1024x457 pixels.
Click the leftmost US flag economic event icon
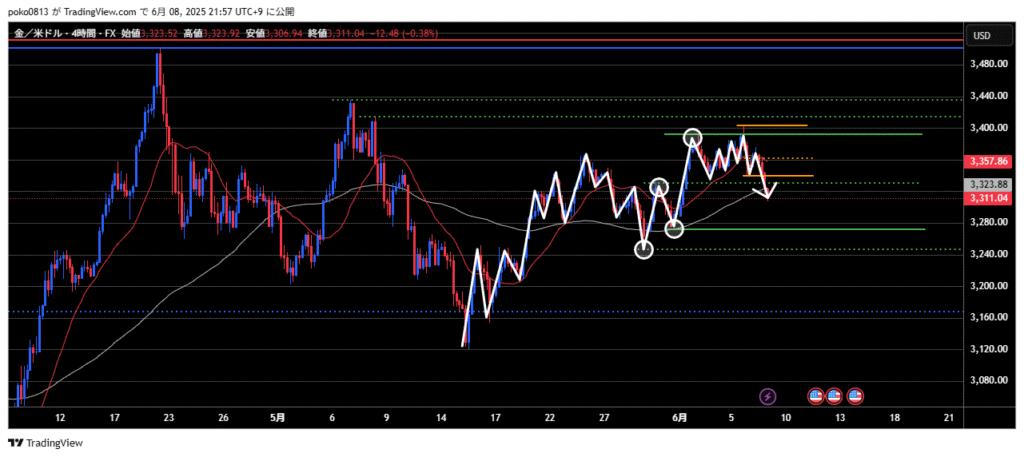(815, 396)
